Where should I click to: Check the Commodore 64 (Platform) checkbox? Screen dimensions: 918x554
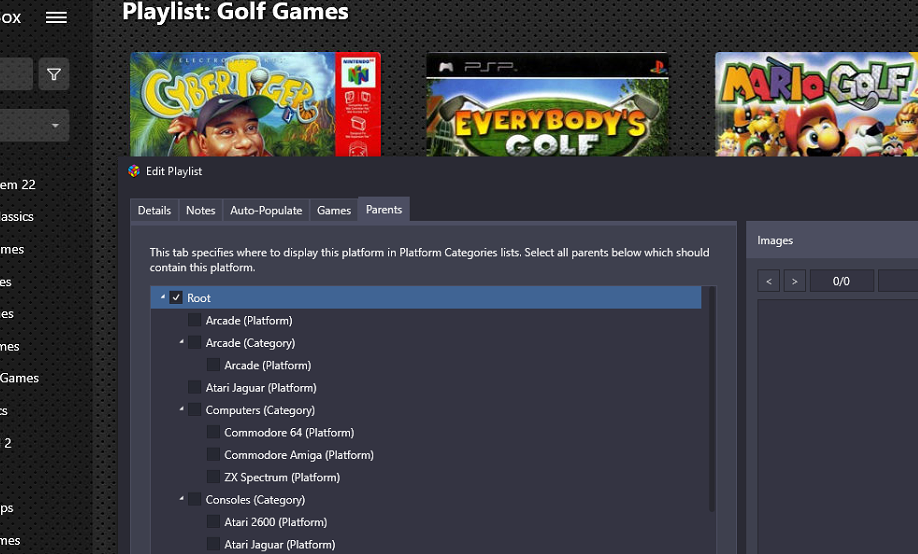pos(213,432)
